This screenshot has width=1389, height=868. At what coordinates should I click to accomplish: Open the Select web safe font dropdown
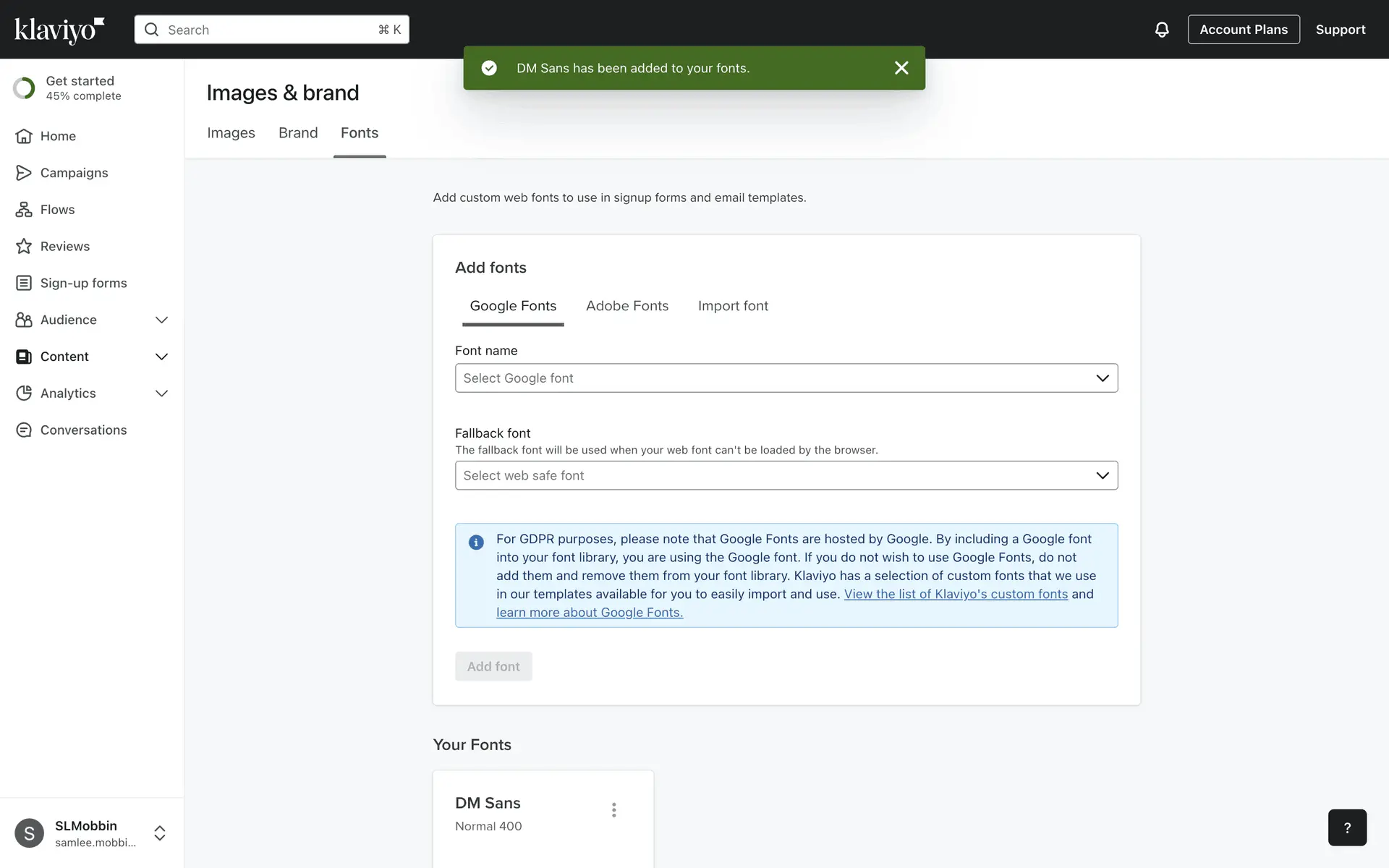786,475
